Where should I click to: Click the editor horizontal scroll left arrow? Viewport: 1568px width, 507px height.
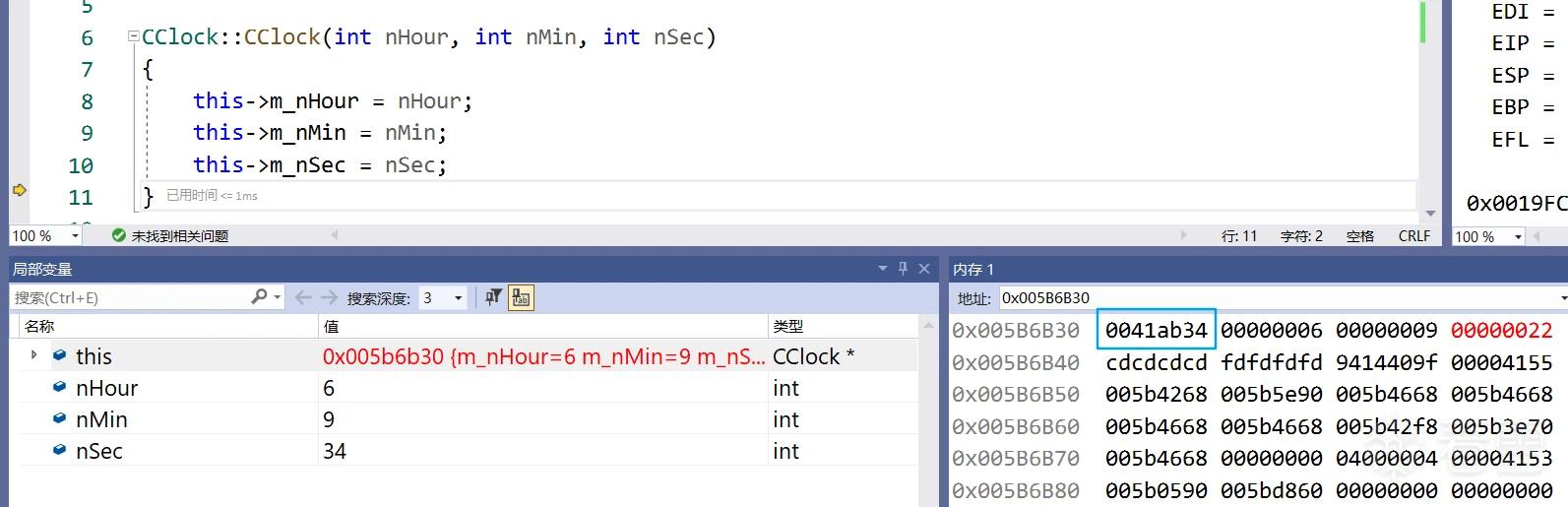coord(335,235)
